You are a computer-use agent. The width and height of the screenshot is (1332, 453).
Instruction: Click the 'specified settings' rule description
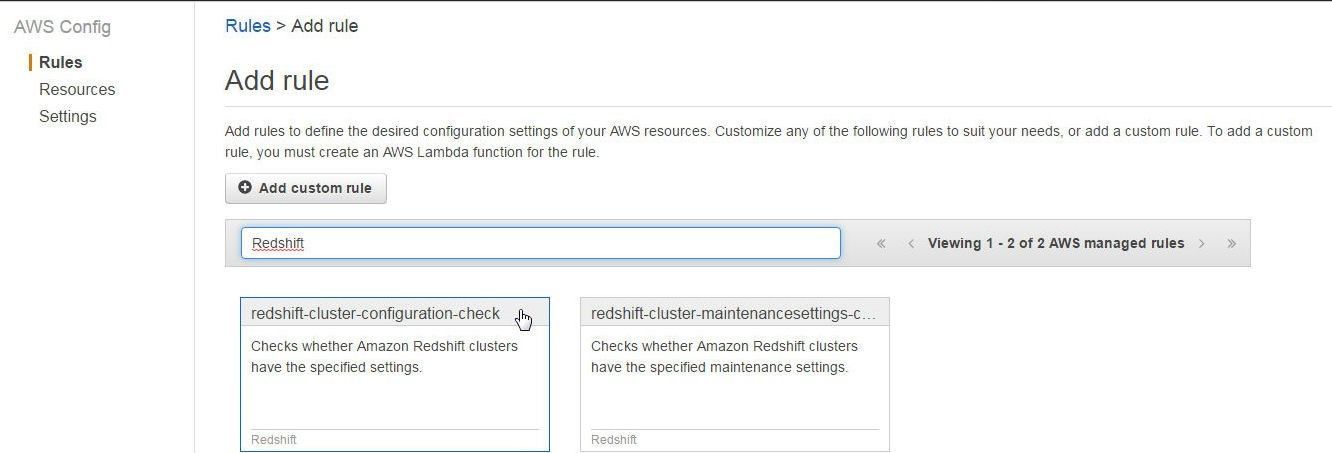pyautogui.click(x=384, y=357)
